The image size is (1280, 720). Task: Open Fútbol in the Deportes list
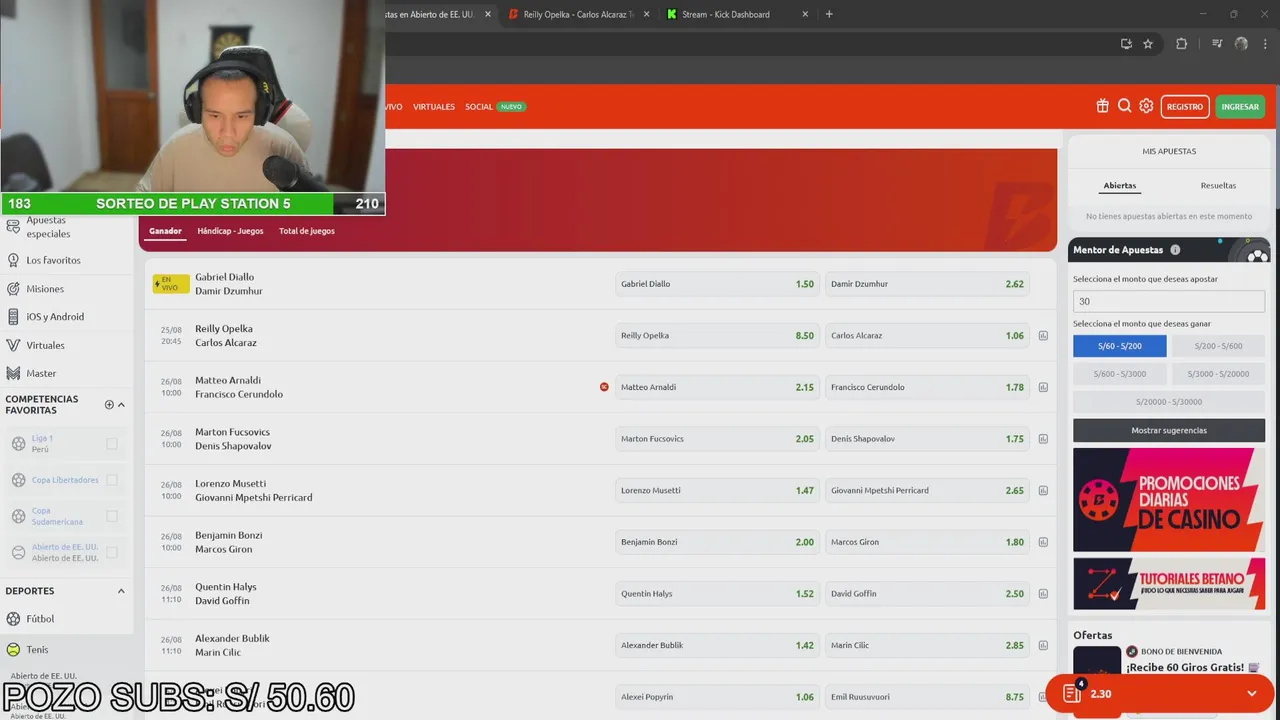[40, 619]
